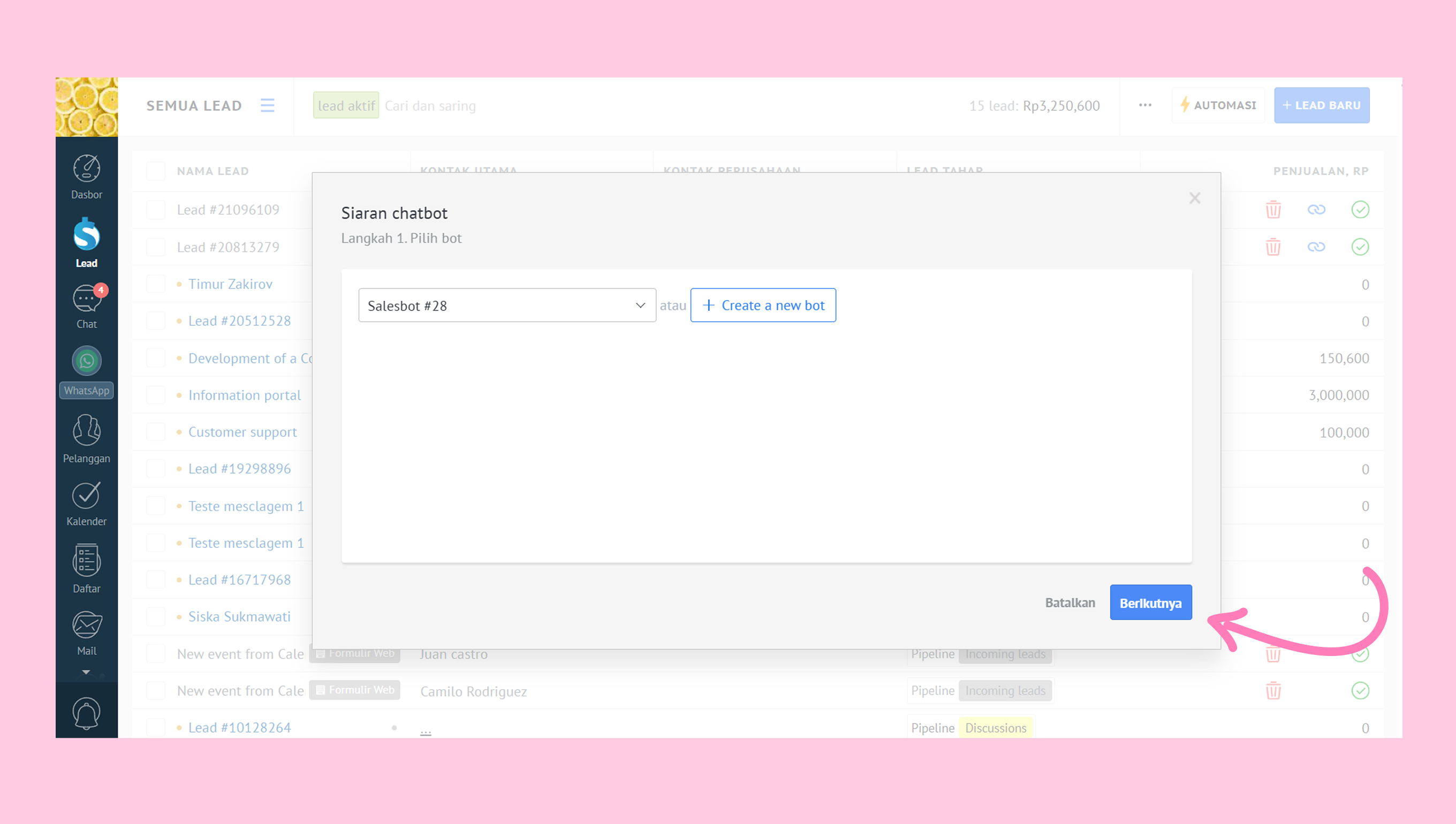1456x824 pixels.
Task: Open the three-dot more options menu
Action: pos(1144,105)
